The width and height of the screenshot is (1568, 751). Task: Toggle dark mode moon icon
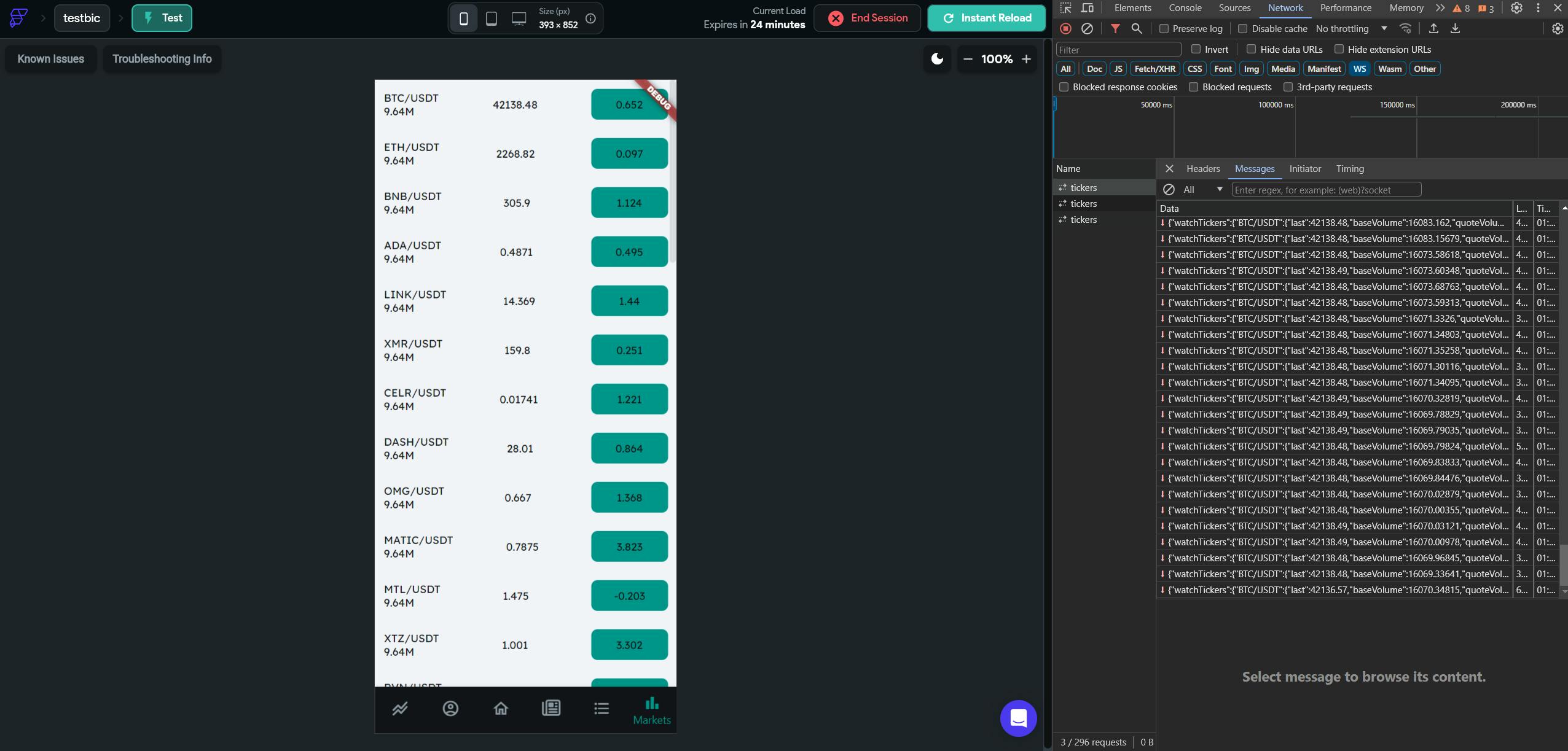point(937,59)
